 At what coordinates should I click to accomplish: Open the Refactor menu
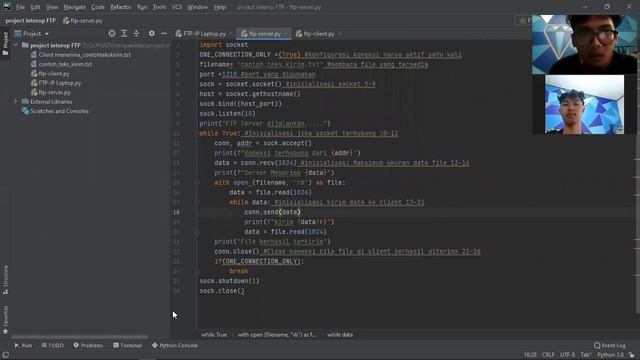coord(120,7)
